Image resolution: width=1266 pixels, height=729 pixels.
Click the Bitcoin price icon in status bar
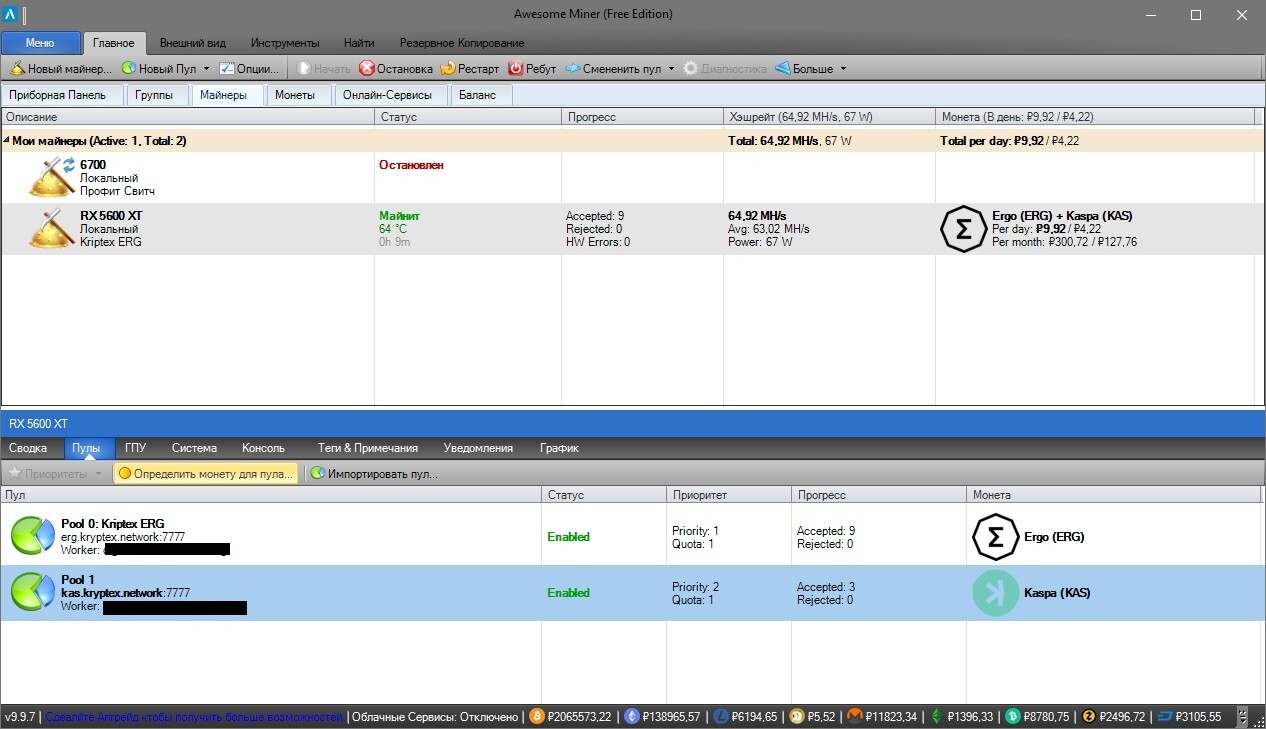pyautogui.click(x=536, y=716)
